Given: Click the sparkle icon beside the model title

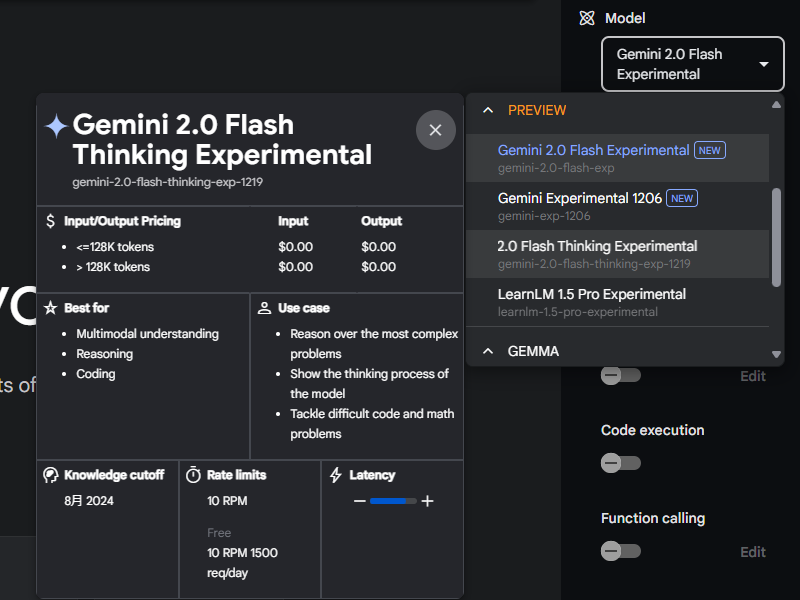Looking at the screenshot, I should click(x=56, y=125).
